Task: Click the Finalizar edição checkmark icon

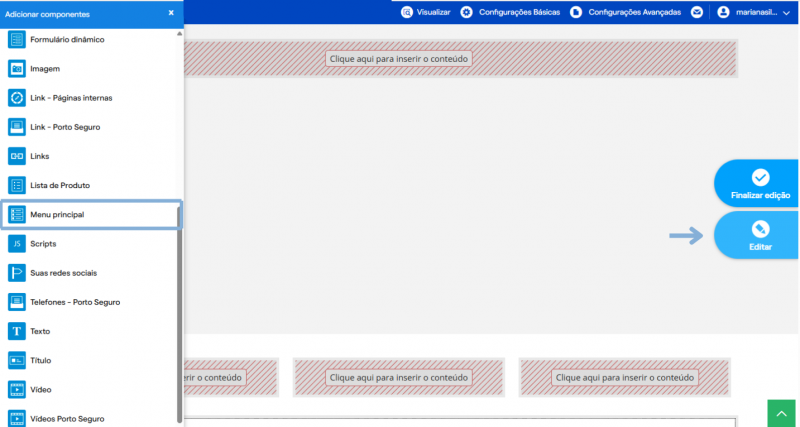Action: [x=760, y=178]
